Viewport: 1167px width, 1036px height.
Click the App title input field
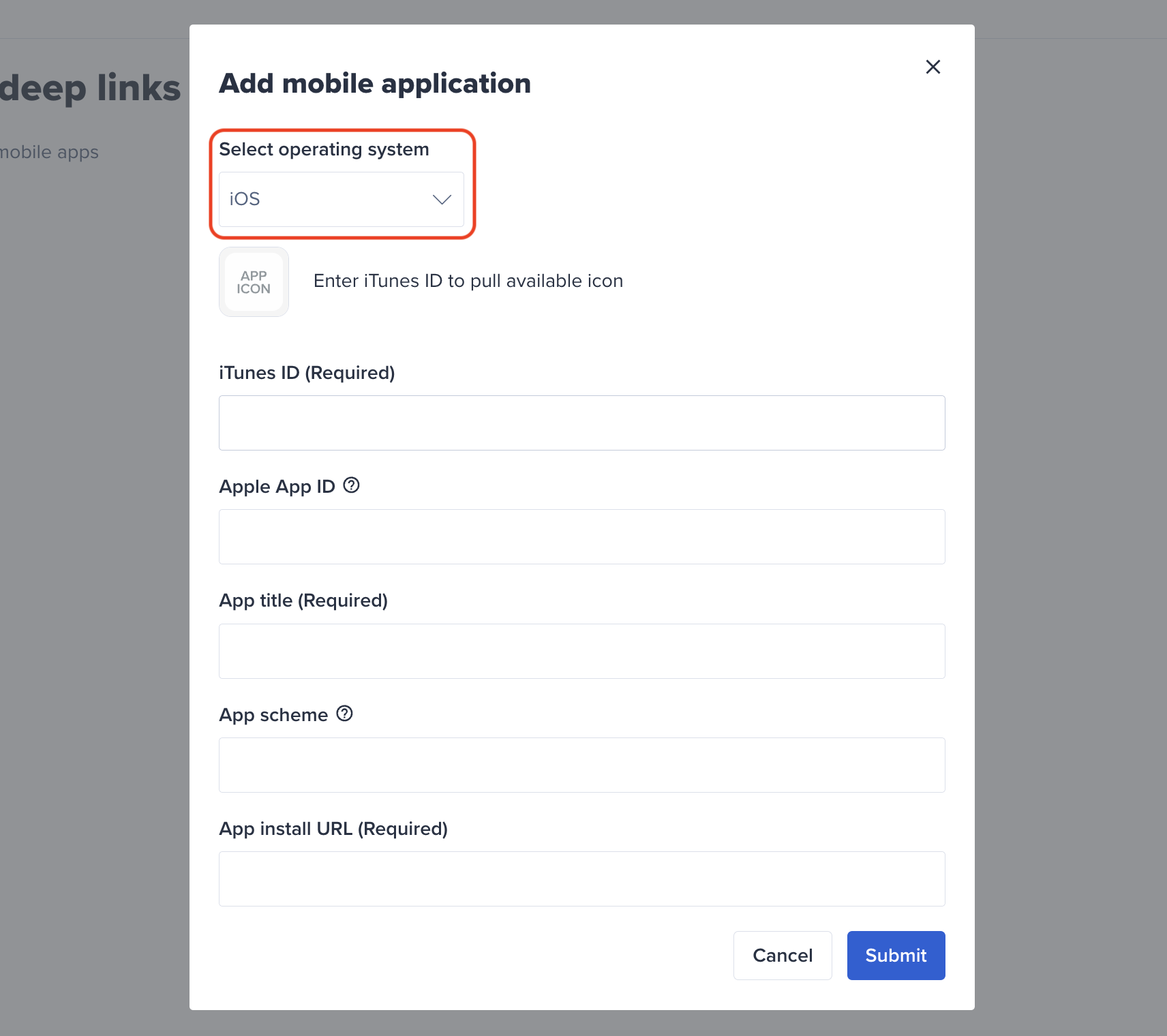pos(581,651)
